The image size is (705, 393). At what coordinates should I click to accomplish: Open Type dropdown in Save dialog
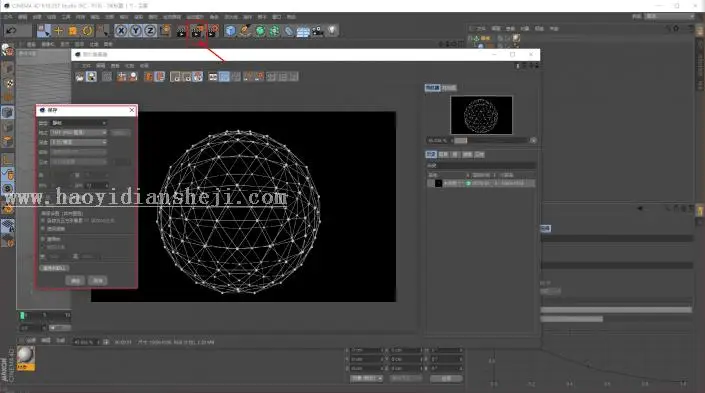coord(78,123)
